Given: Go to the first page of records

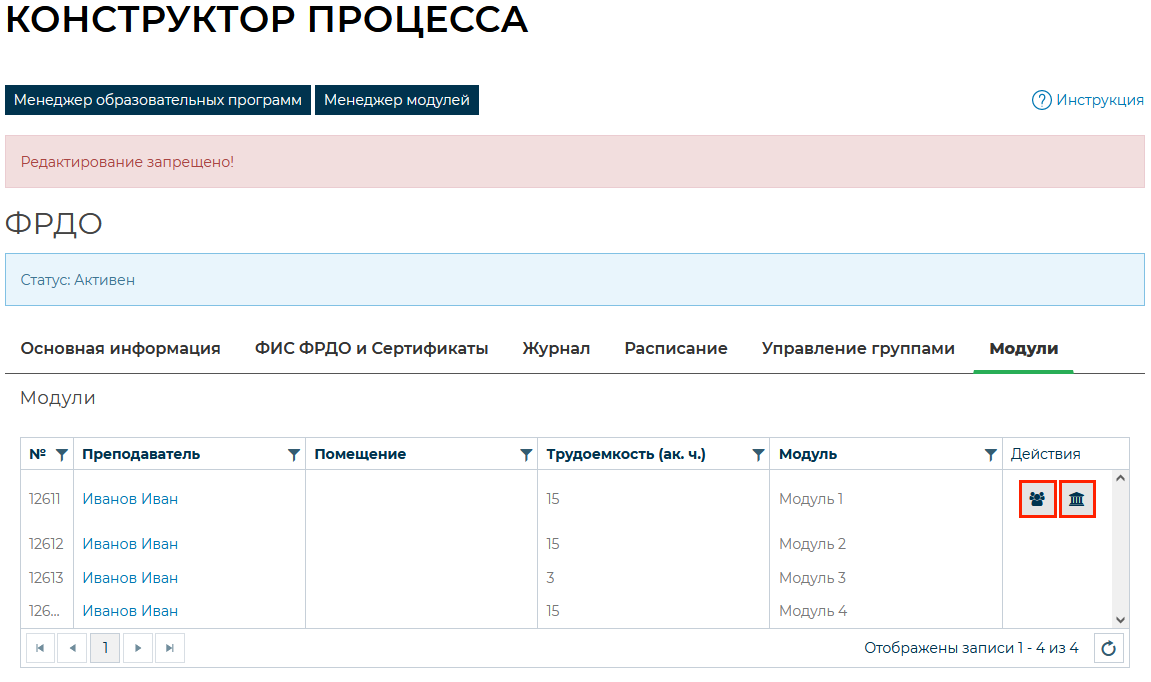Looking at the screenshot, I should pyautogui.click(x=40, y=649).
